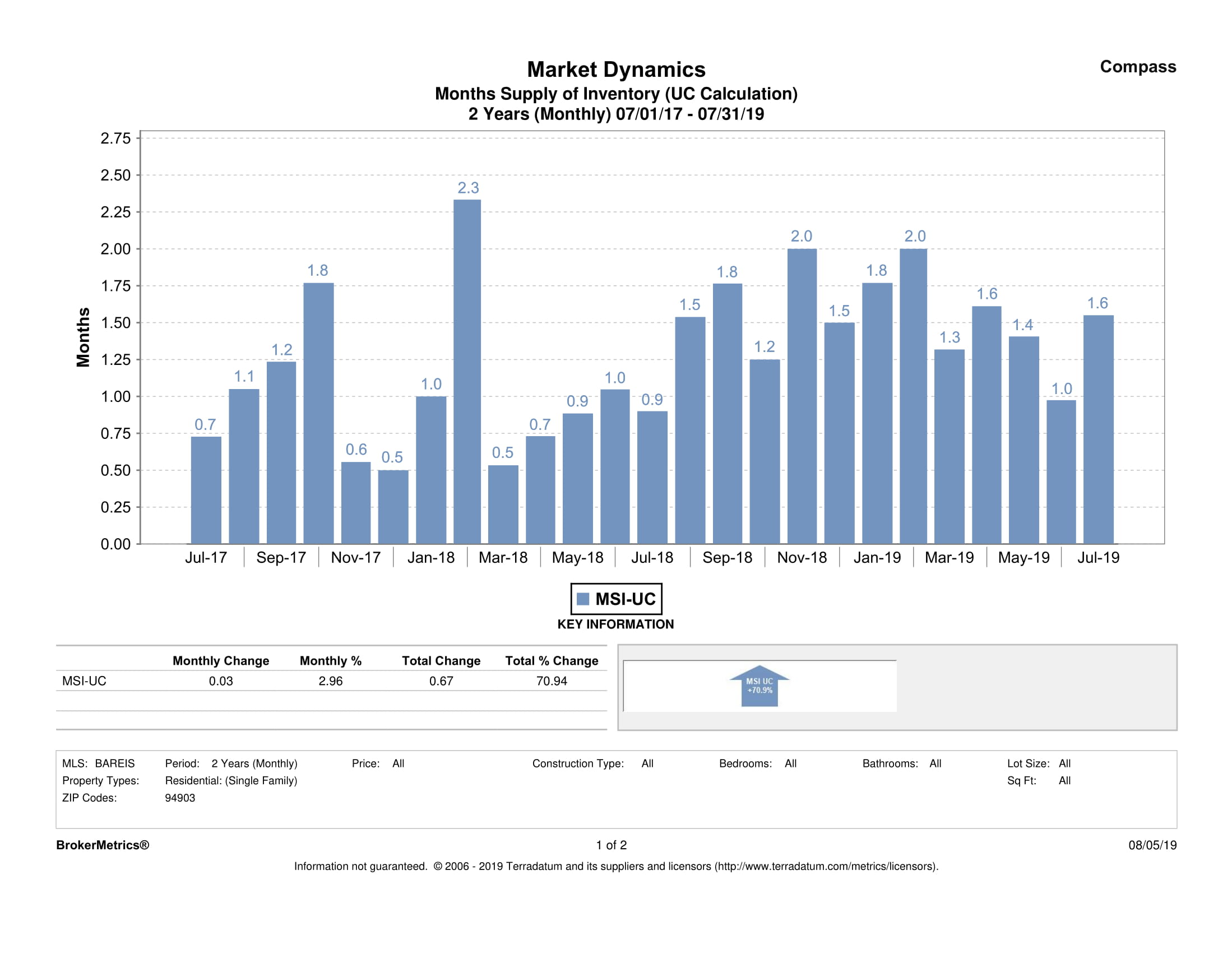This screenshot has width=1232, height=953.
Task: Click the 70.94 total percent value
Action: [551, 681]
